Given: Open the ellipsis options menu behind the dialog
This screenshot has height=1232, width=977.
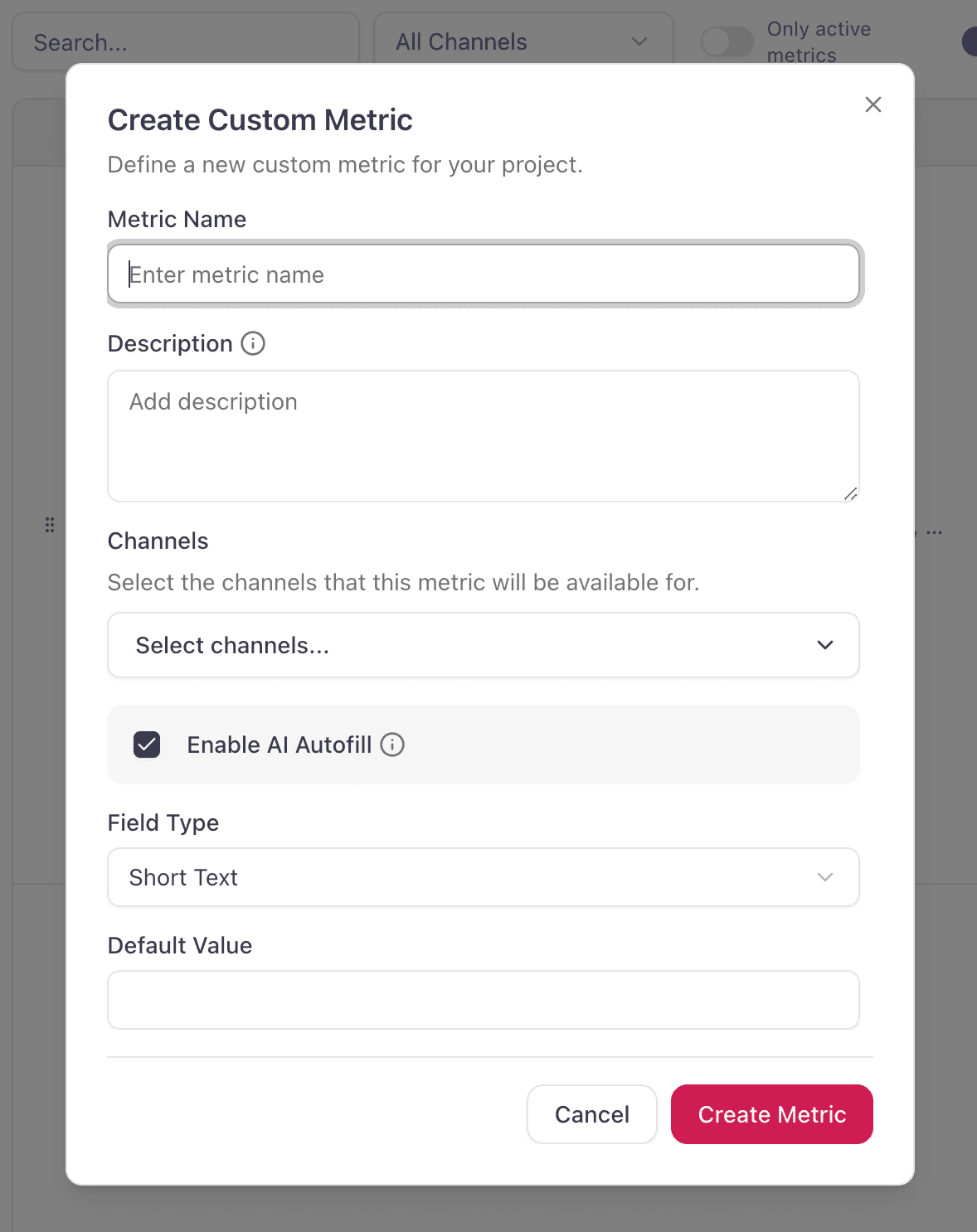Looking at the screenshot, I should 936,532.
